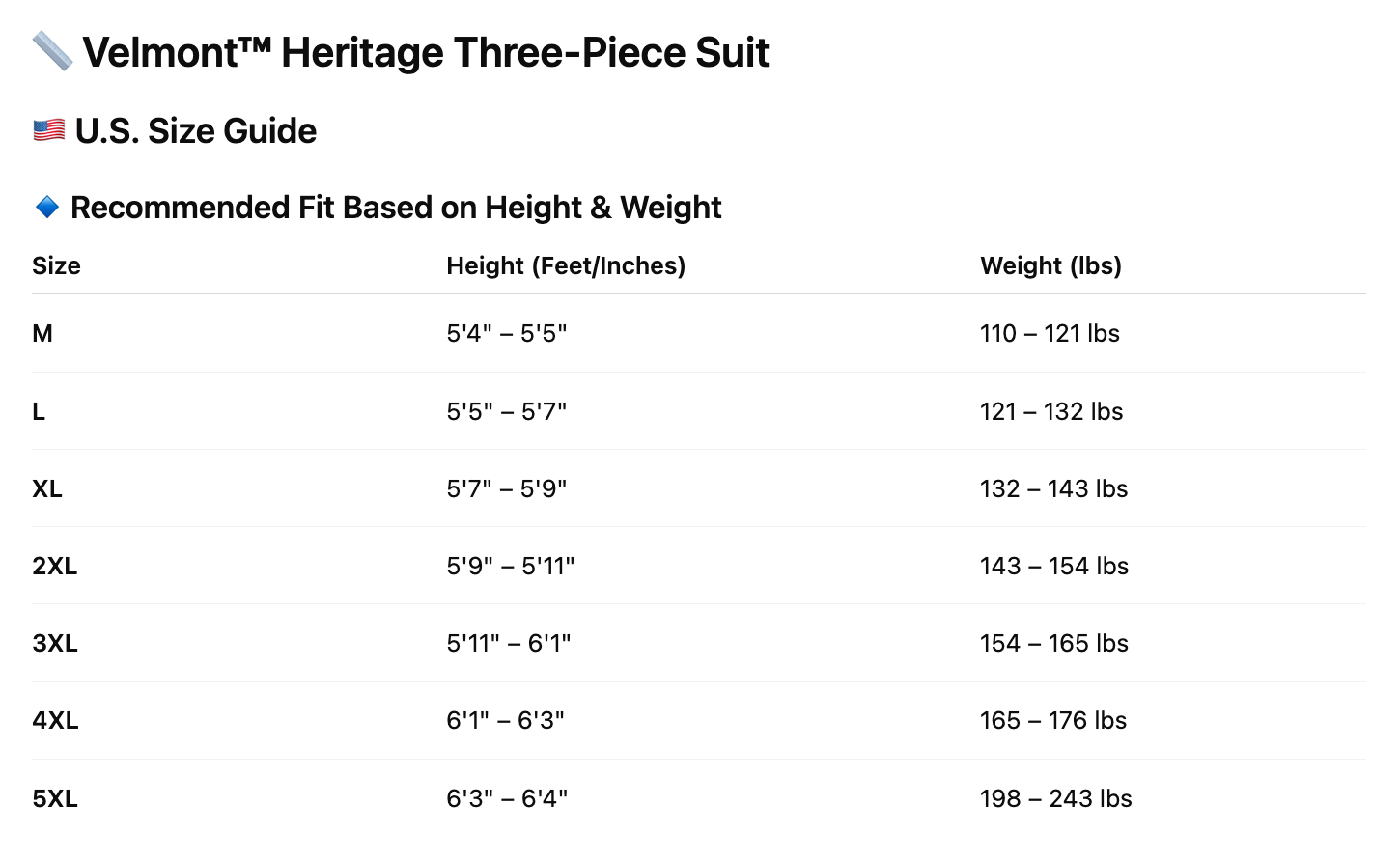Select the 5XL size row label

(x=55, y=799)
